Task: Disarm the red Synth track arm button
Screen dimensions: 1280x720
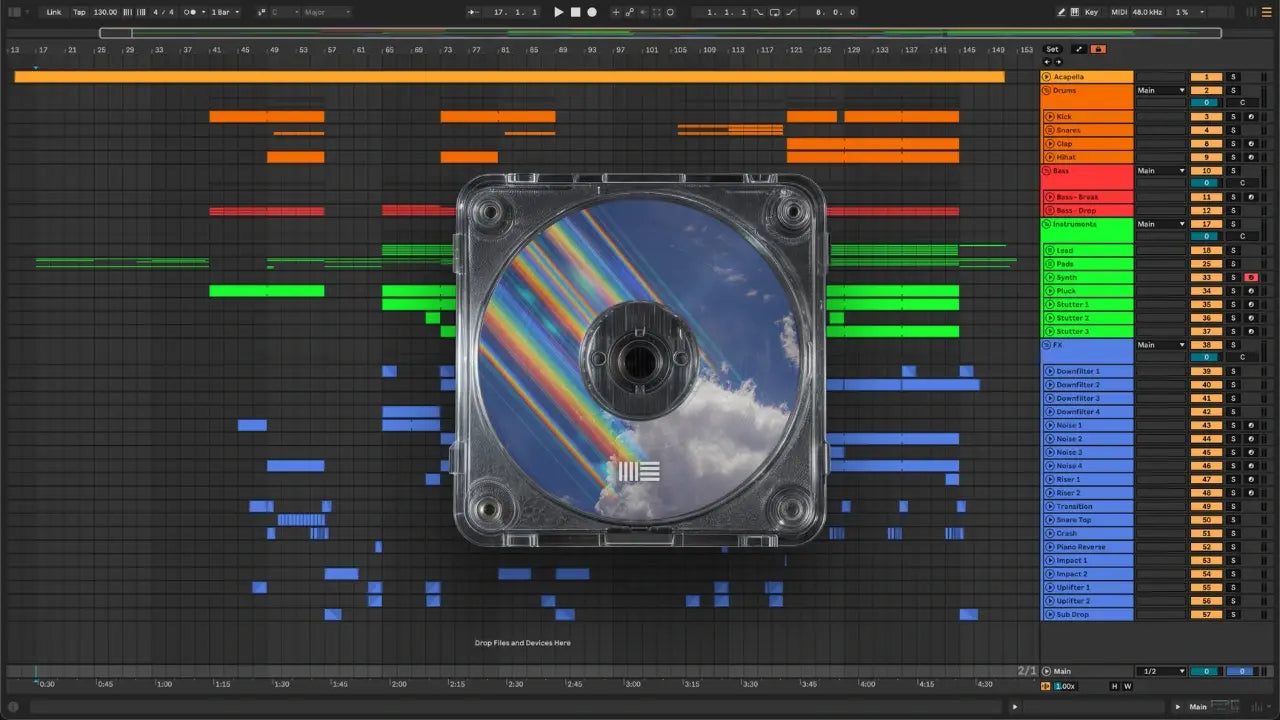Action: point(1250,277)
